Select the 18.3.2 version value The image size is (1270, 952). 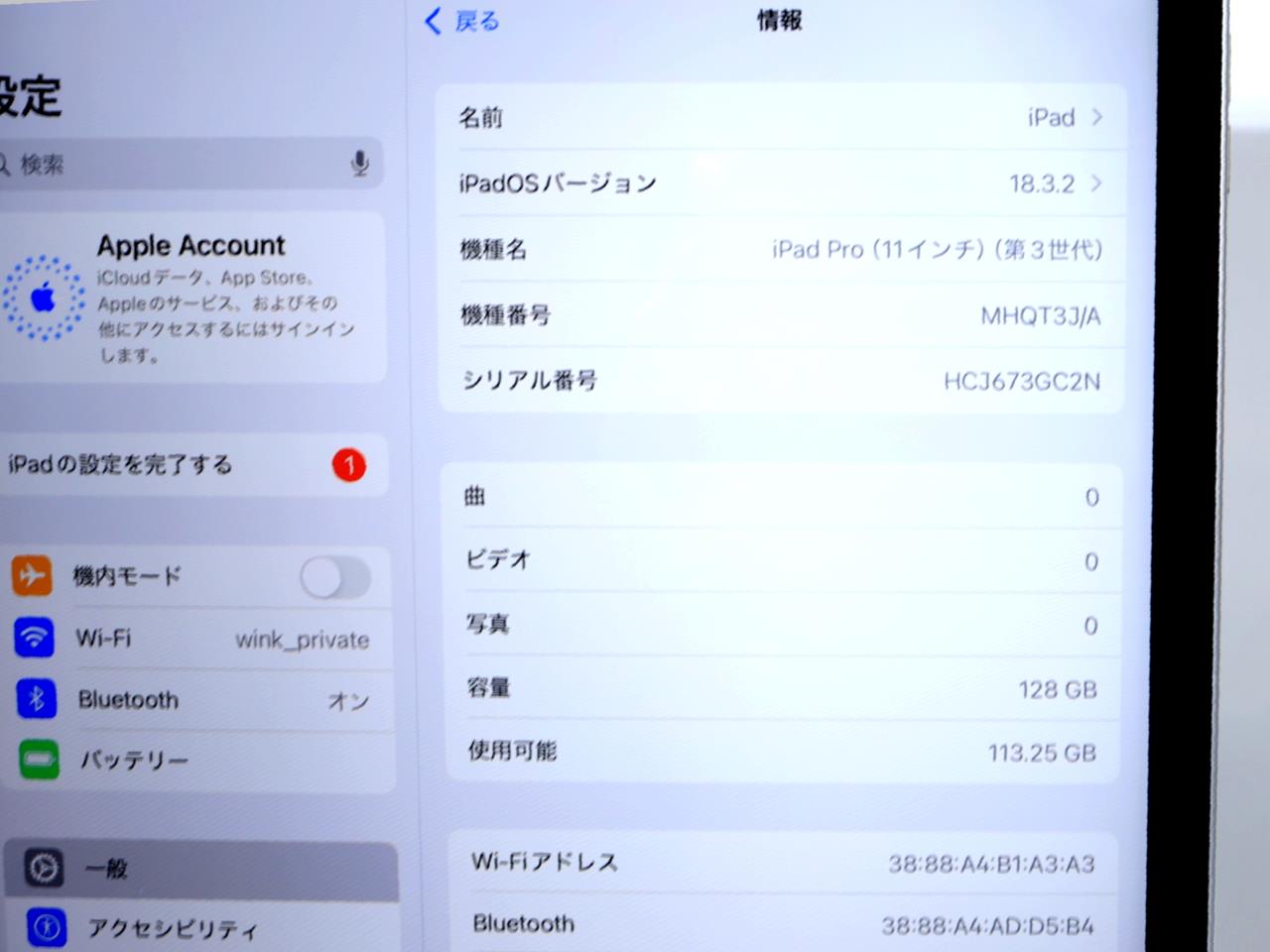(1042, 183)
